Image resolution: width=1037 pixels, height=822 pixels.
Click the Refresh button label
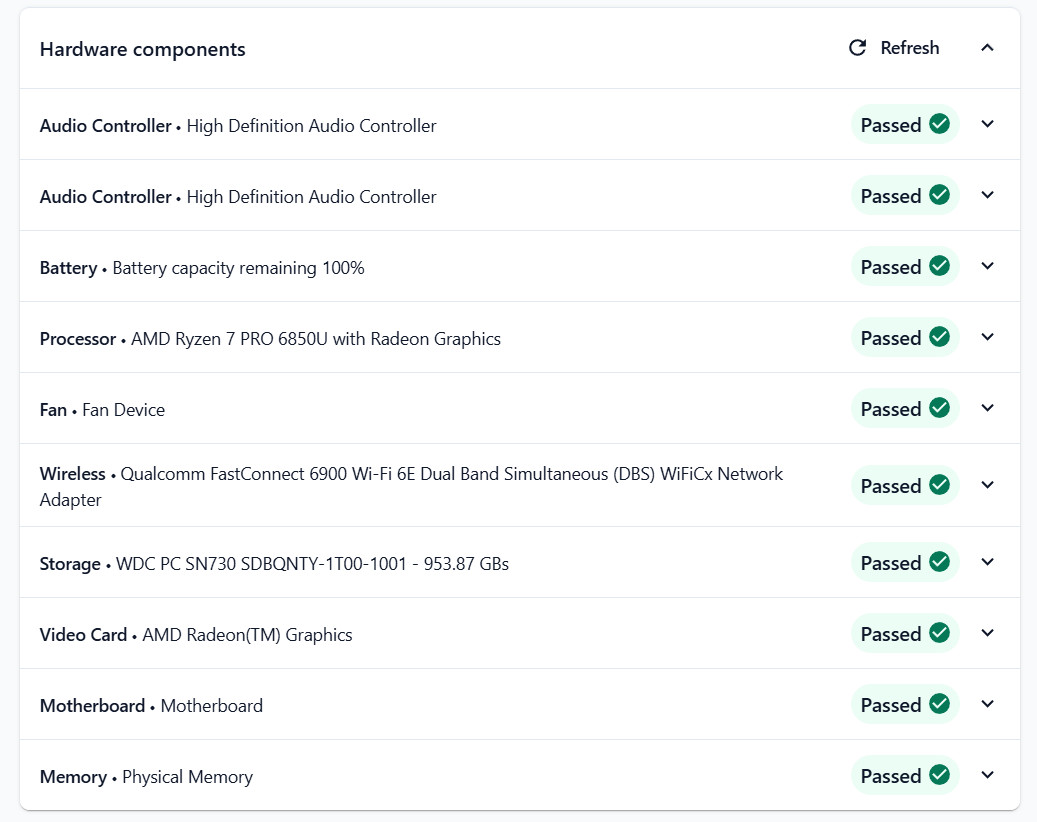(x=909, y=48)
